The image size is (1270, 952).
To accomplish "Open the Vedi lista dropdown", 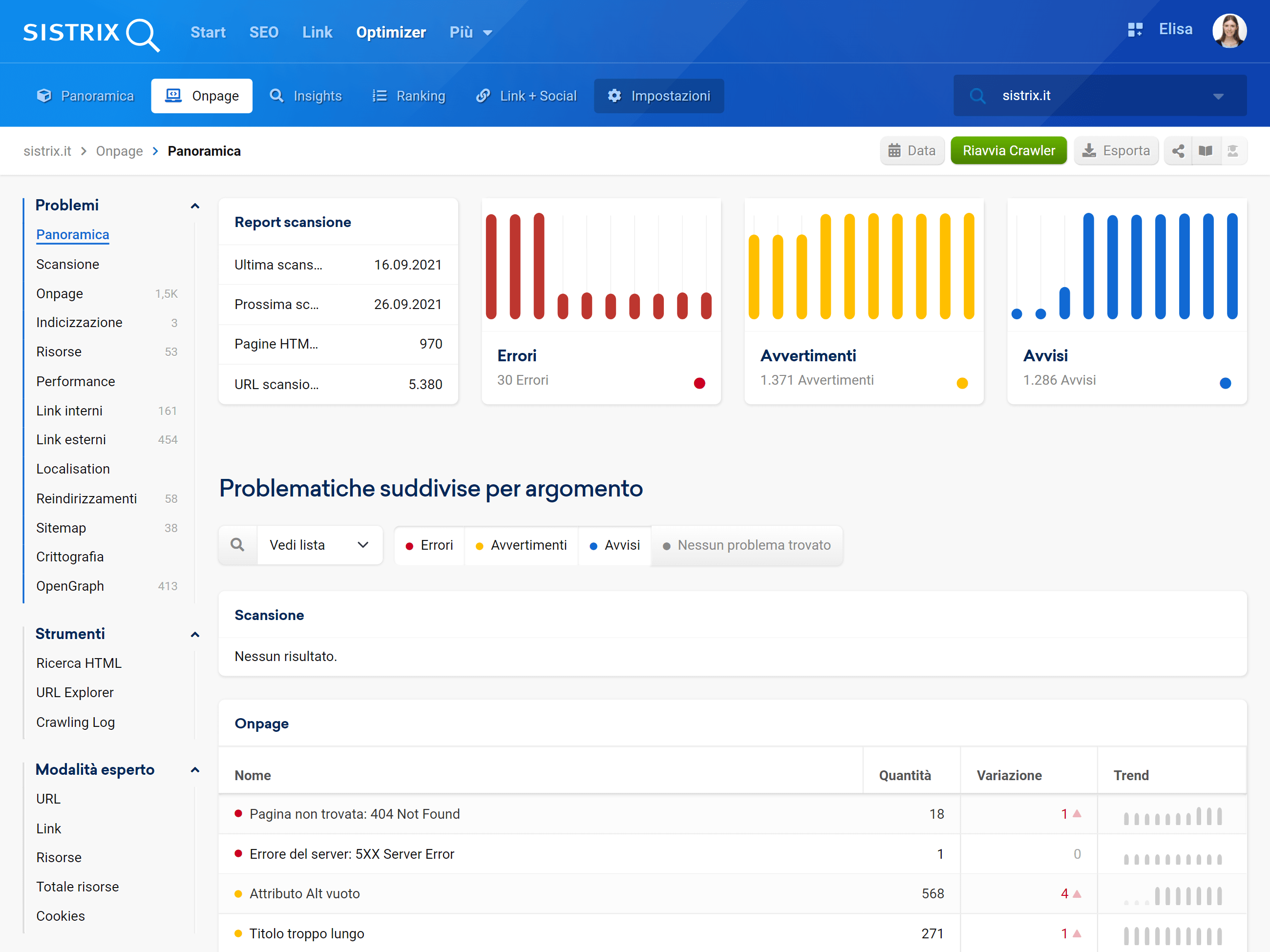I will 320,544.
